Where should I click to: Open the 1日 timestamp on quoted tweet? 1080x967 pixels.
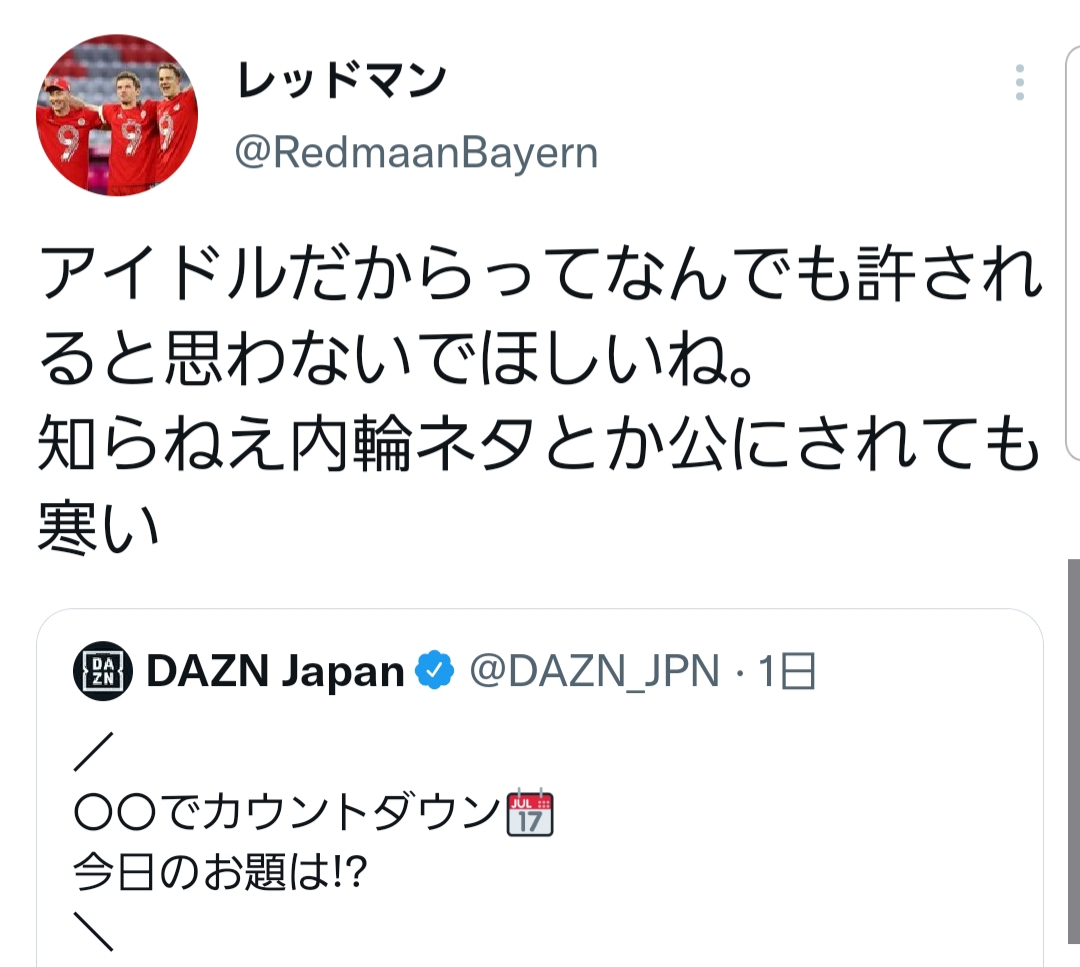[x=787, y=672]
